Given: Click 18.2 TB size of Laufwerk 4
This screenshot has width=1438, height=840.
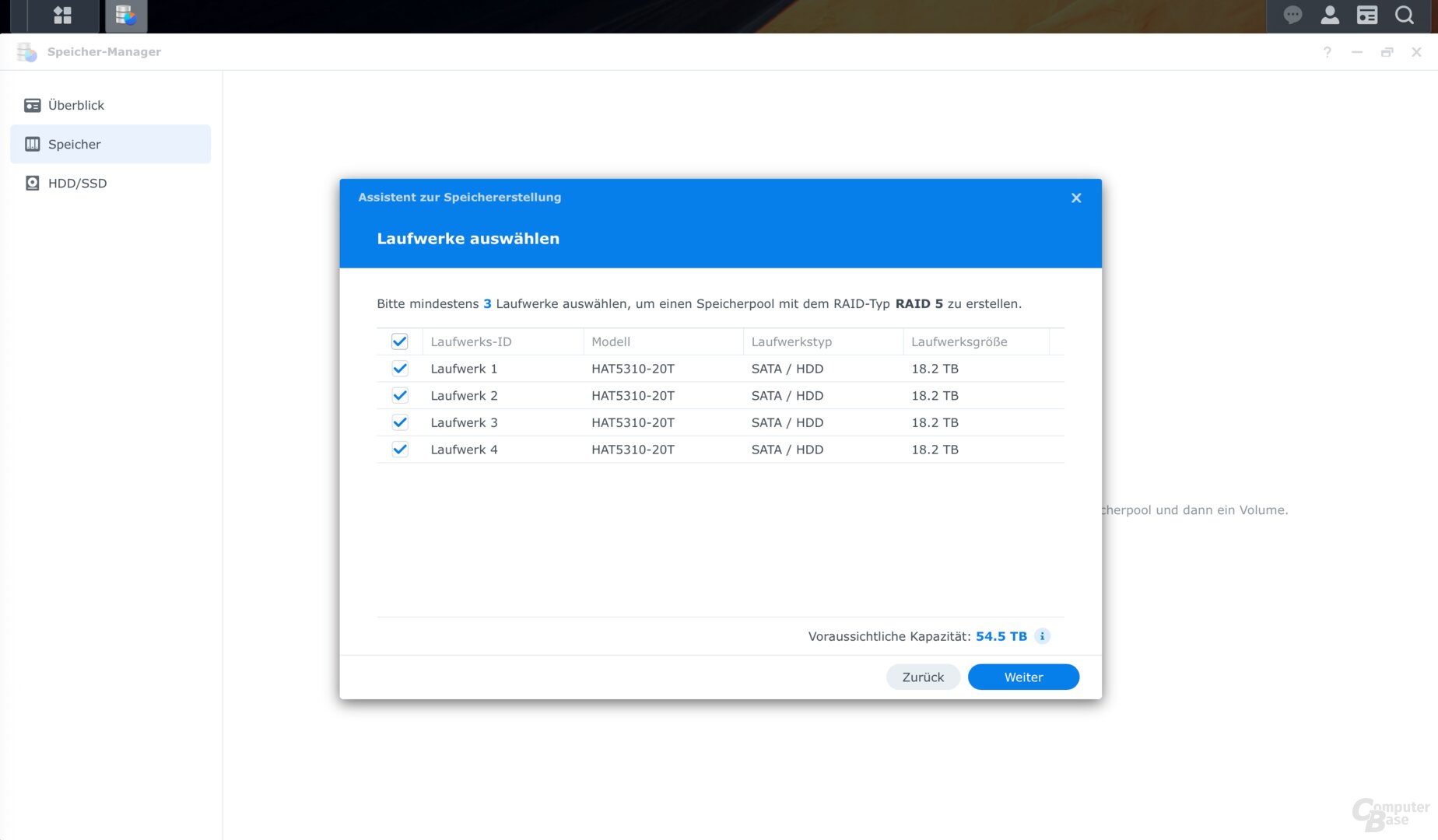Looking at the screenshot, I should [x=935, y=450].
